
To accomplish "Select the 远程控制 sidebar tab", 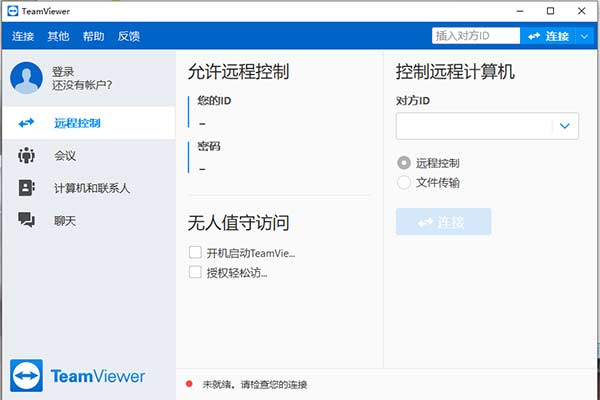I will tap(89, 123).
